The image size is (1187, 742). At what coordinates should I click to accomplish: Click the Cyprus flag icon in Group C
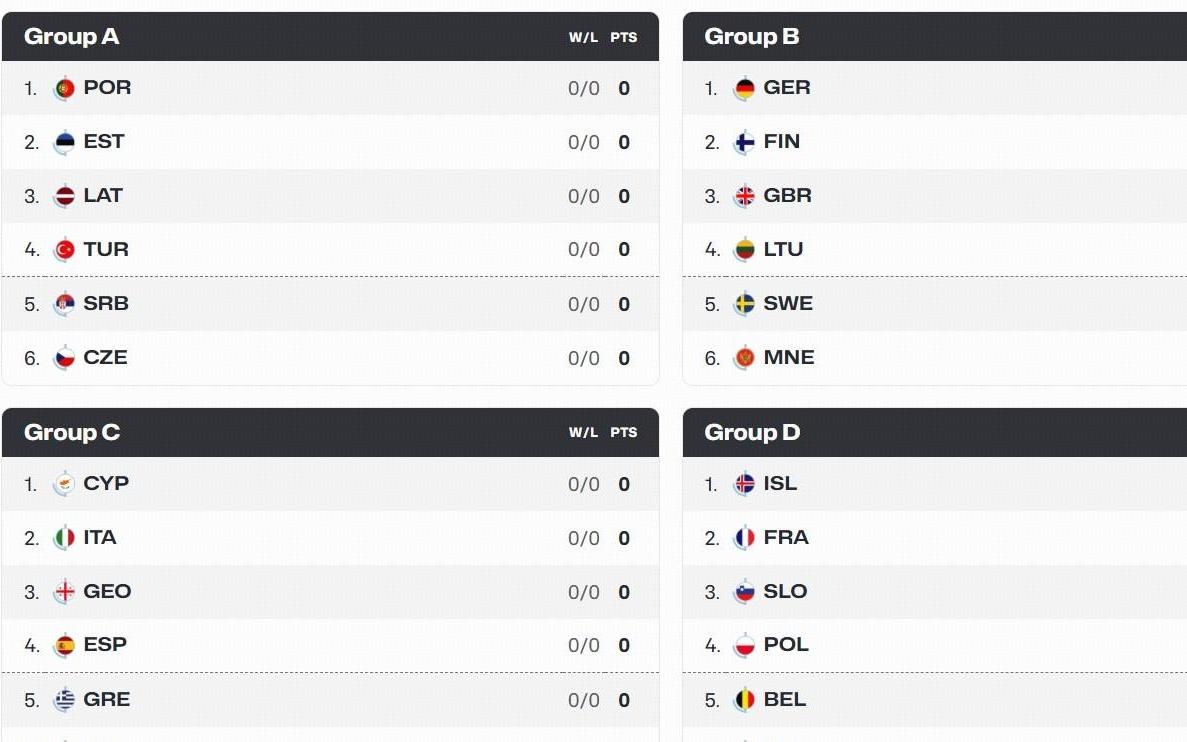click(x=64, y=484)
